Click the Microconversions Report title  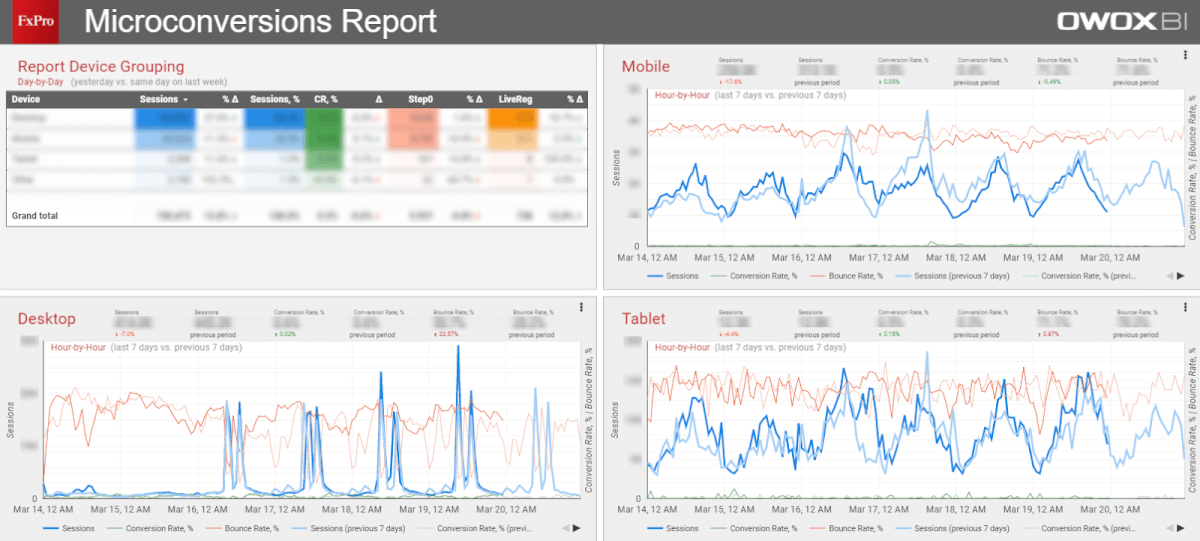[260, 21]
